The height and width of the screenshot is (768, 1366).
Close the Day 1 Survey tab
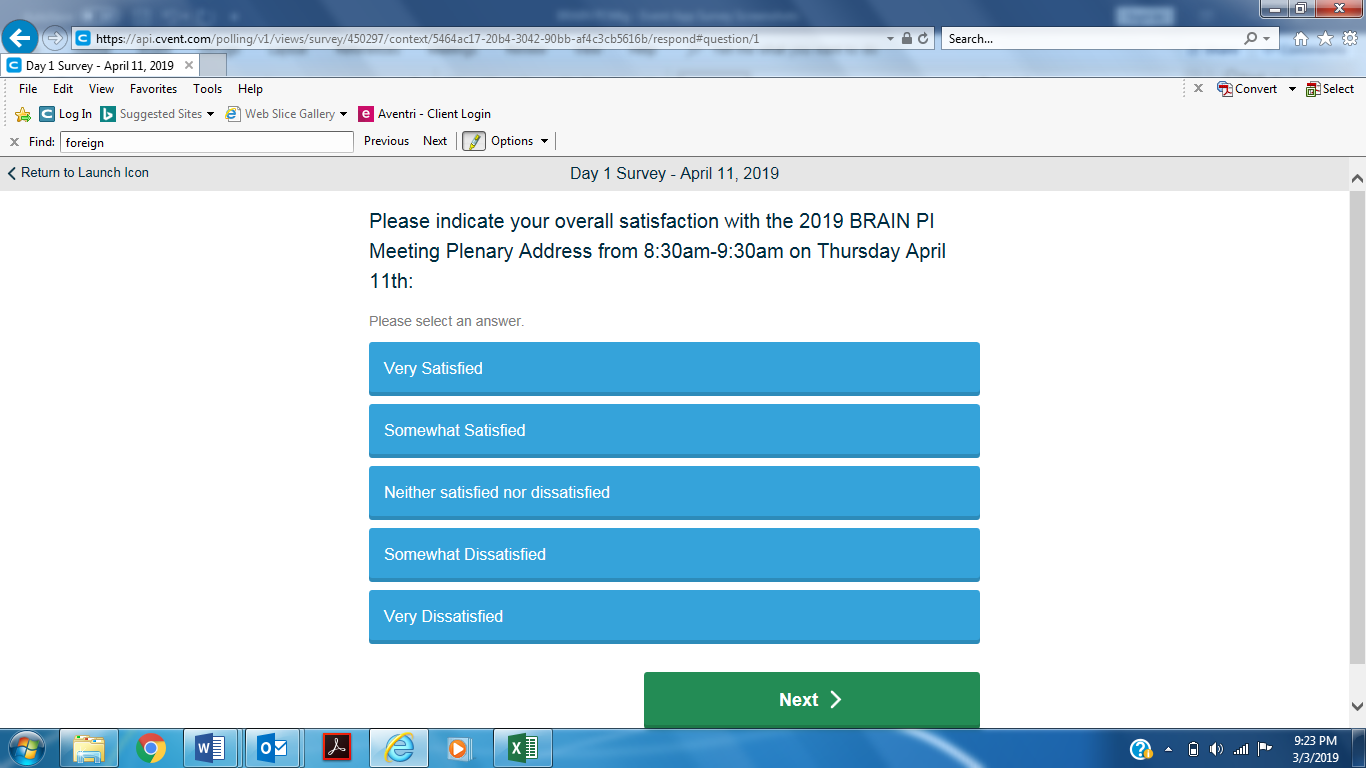coord(188,65)
